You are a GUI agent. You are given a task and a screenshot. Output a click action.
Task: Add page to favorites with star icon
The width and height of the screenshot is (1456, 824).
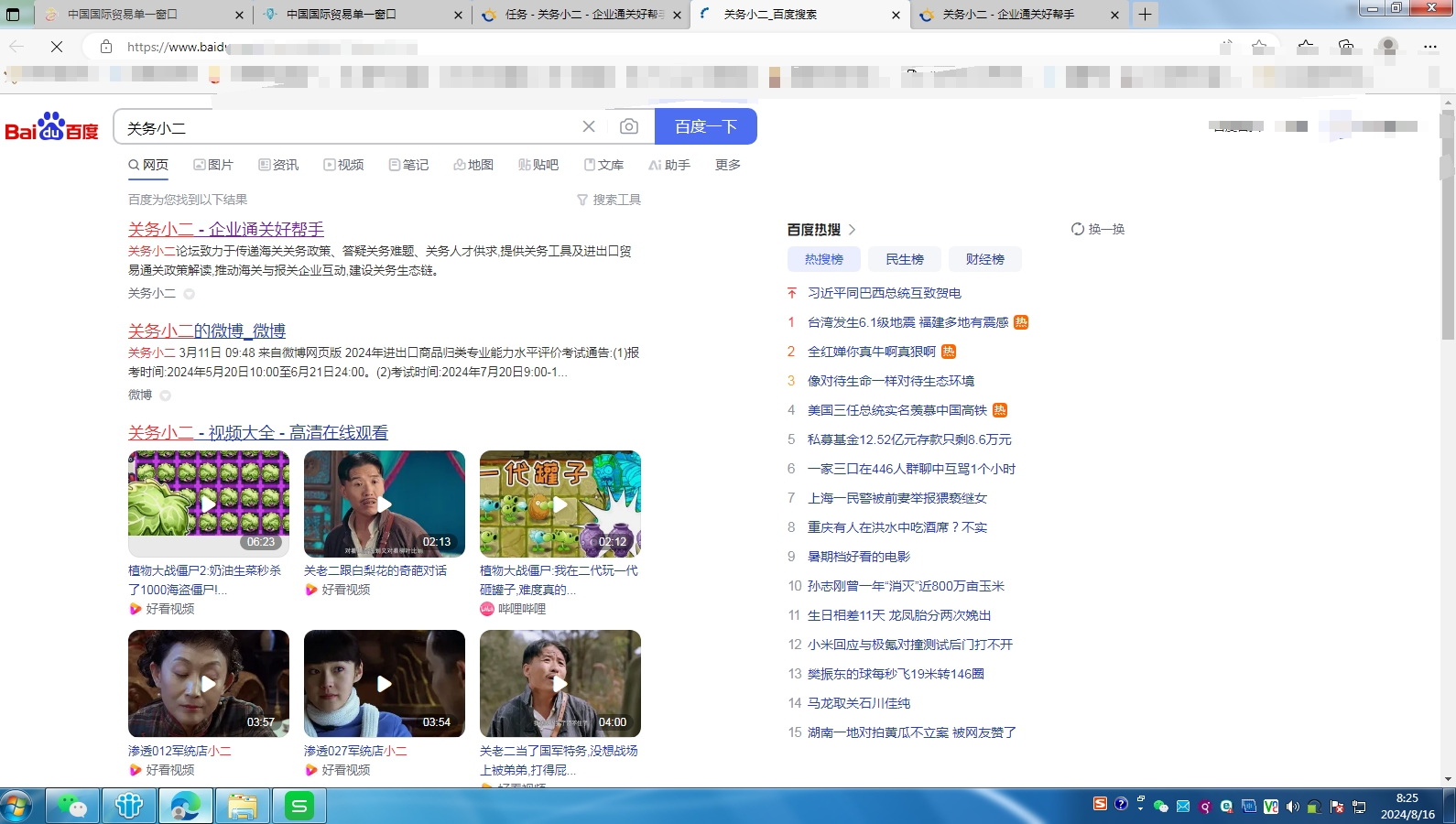(x=1260, y=47)
